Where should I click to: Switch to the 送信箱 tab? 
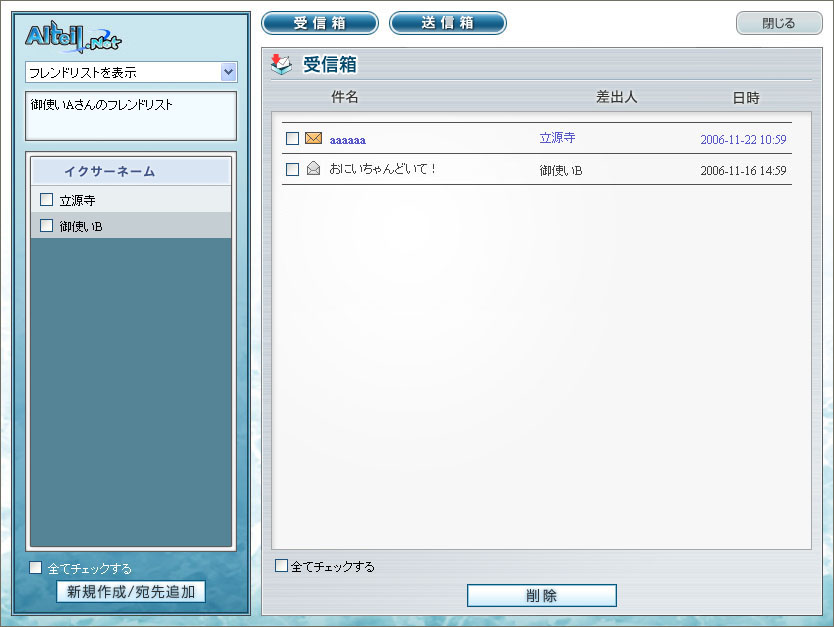(447, 23)
